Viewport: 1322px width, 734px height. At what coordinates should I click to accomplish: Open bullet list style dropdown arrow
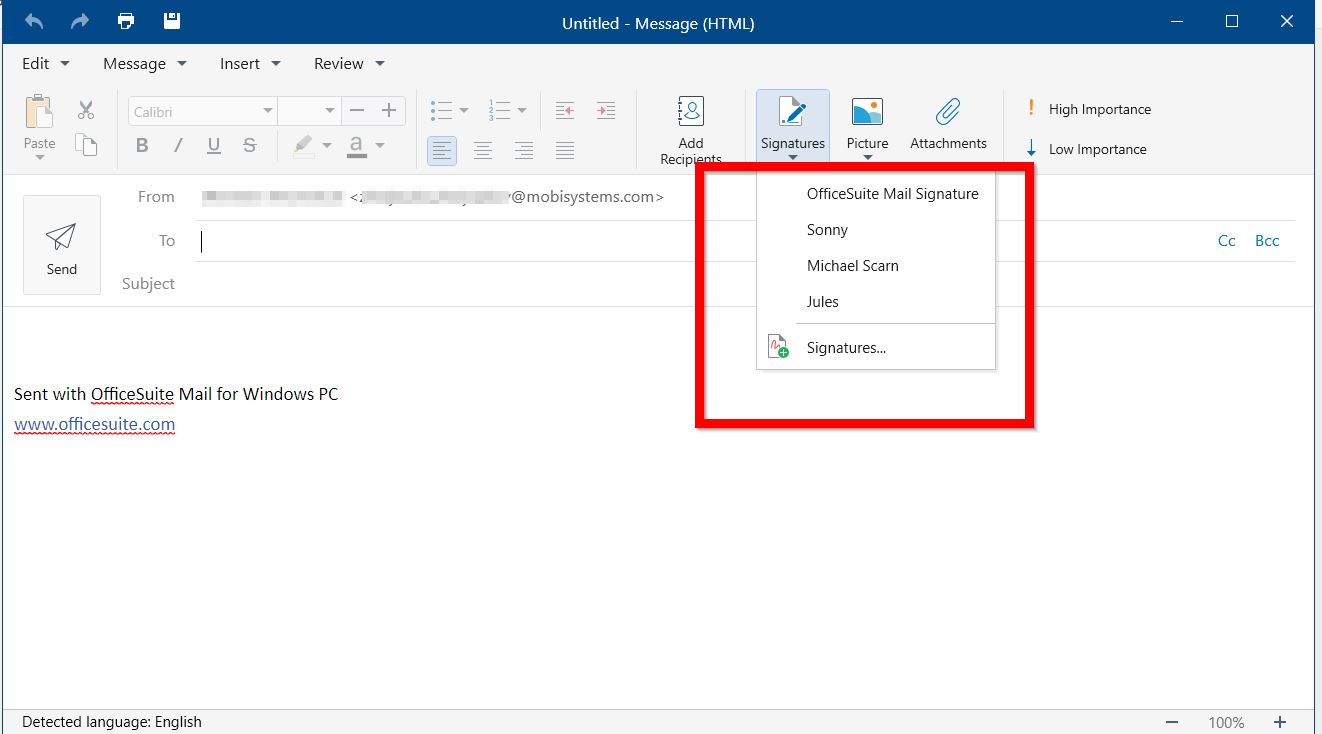pyautogui.click(x=464, y=111)
